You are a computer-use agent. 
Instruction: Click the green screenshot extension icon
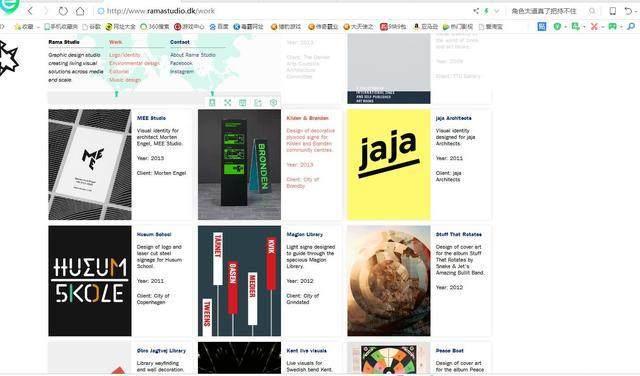[576, 27]
